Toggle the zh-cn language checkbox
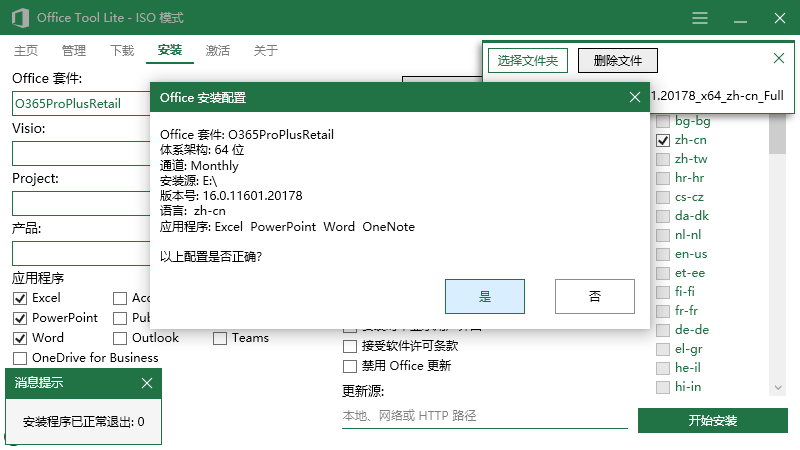800x450 pixels. pos(662,141)
